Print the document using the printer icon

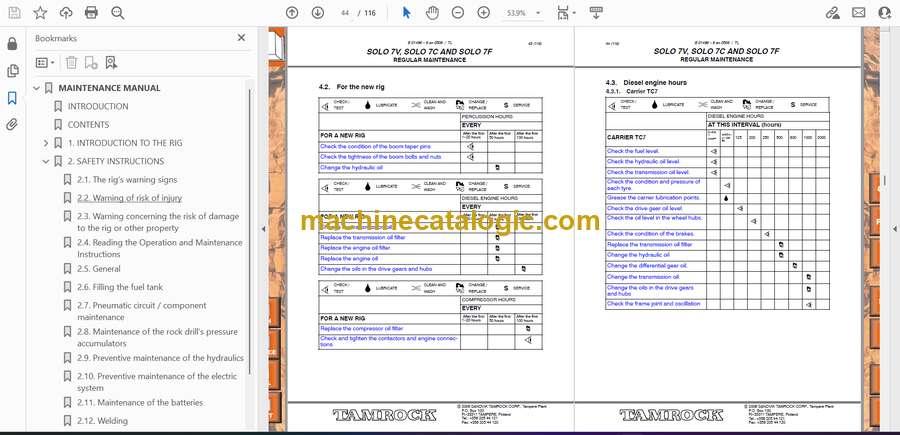(x=91, y=13)
